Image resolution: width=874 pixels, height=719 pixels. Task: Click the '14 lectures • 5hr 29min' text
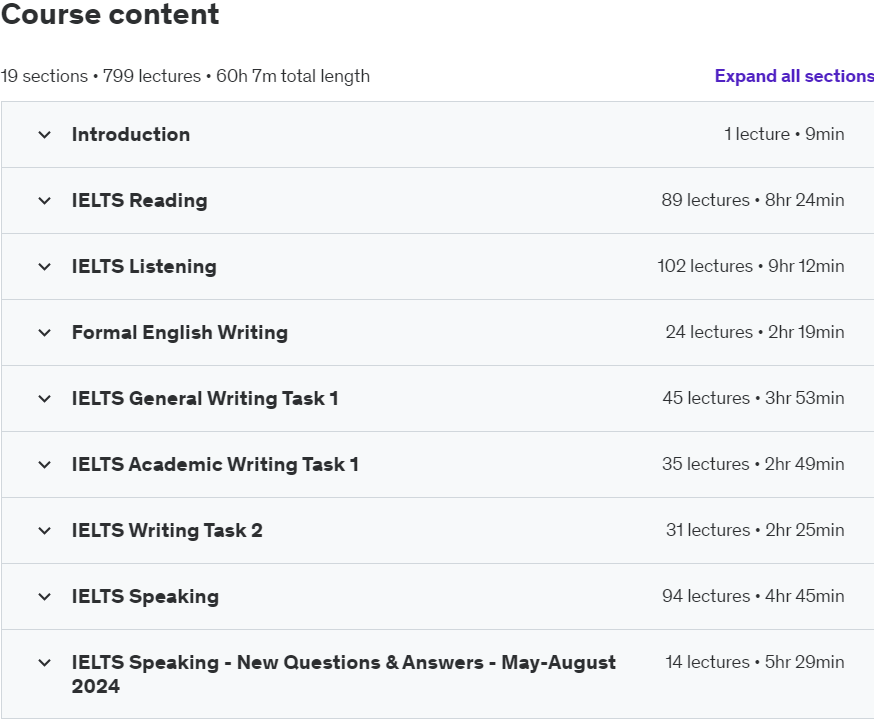click(755, 662)
